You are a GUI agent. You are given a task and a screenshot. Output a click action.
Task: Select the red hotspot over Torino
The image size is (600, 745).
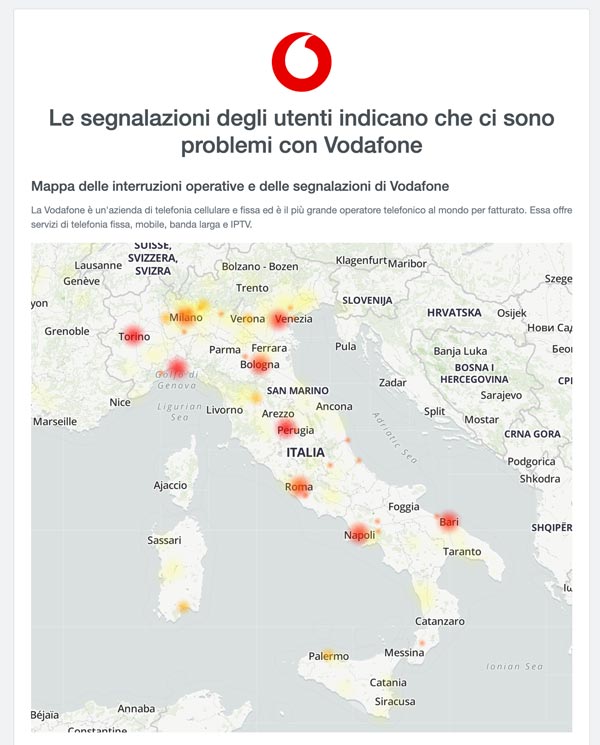coord(134,335)
